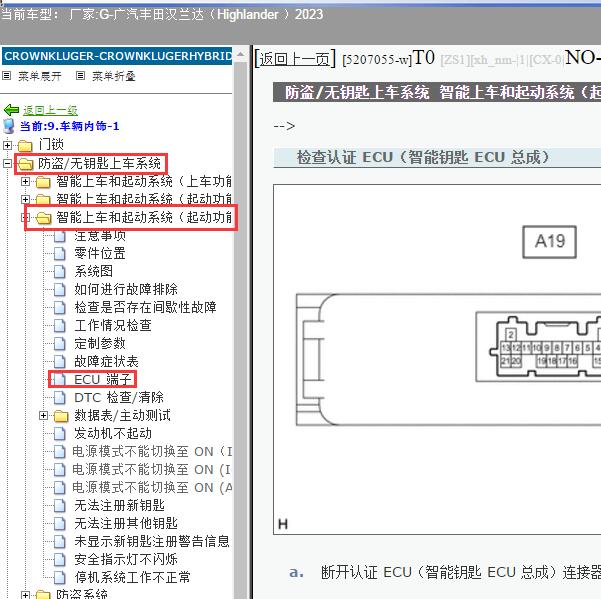Screen dimensions: 601x599
Task: Click the 门锁 folder icon
Action: pyautogui.click(x=25, y=146)
